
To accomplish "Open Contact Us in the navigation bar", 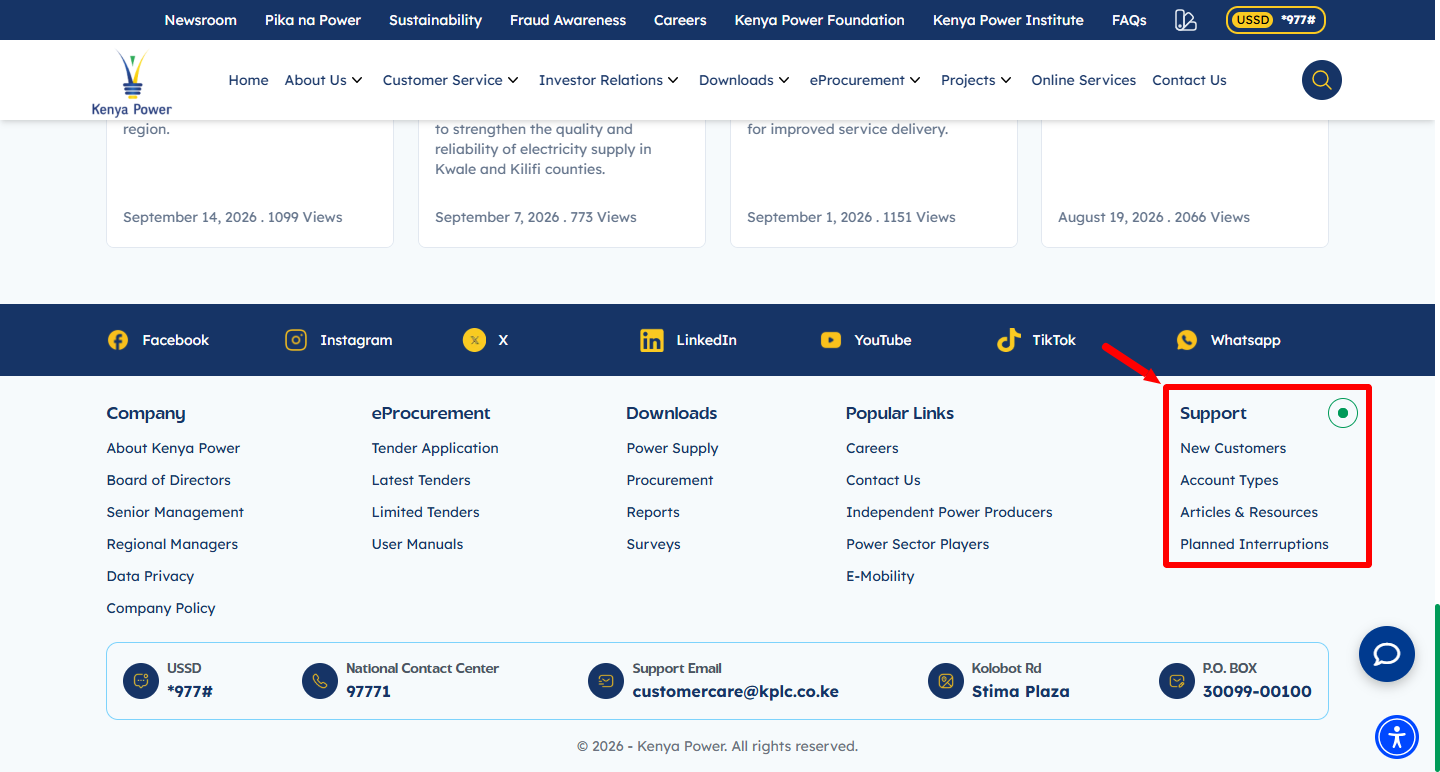I will click(x=1189, y=80).
